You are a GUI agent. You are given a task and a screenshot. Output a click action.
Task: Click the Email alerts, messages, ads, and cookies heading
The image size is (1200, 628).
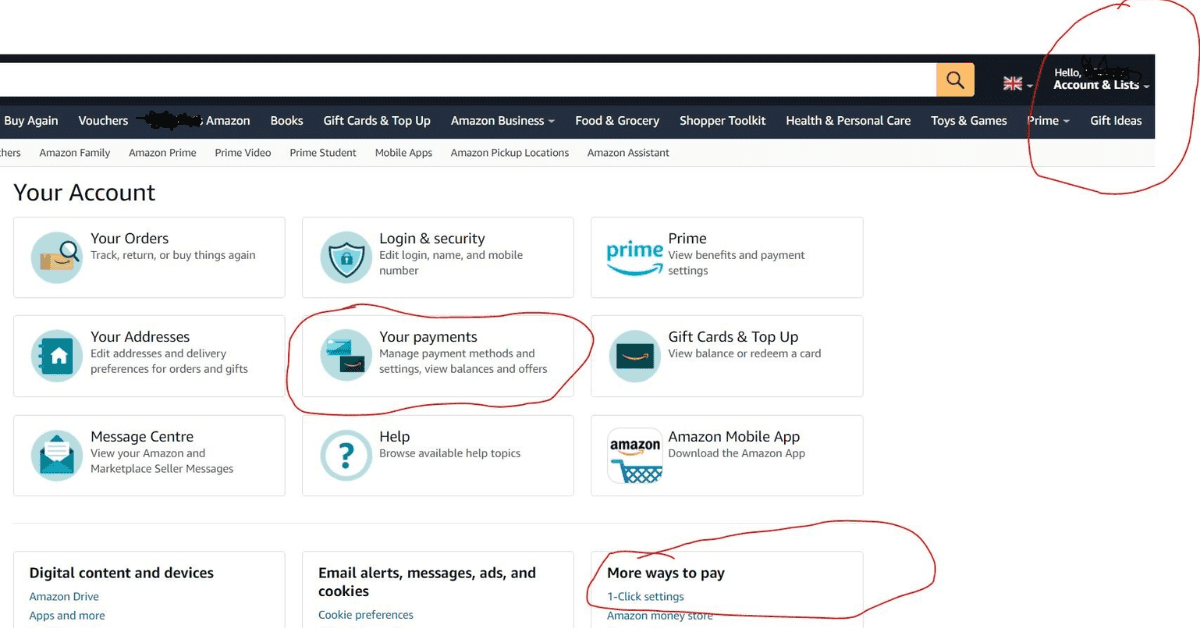pos(427,582)
